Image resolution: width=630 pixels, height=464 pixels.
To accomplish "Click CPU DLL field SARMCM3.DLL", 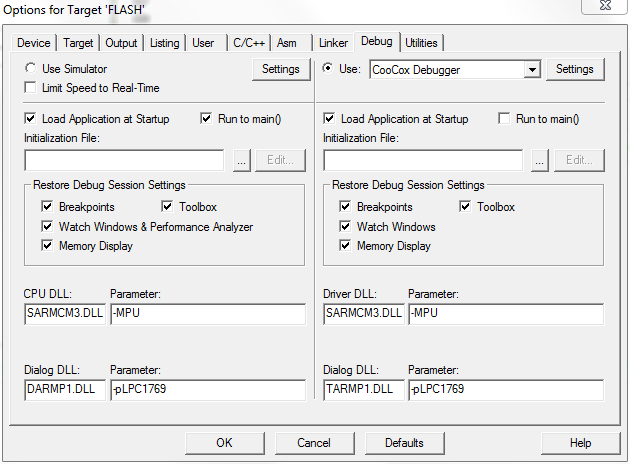I will click(65, 314).
